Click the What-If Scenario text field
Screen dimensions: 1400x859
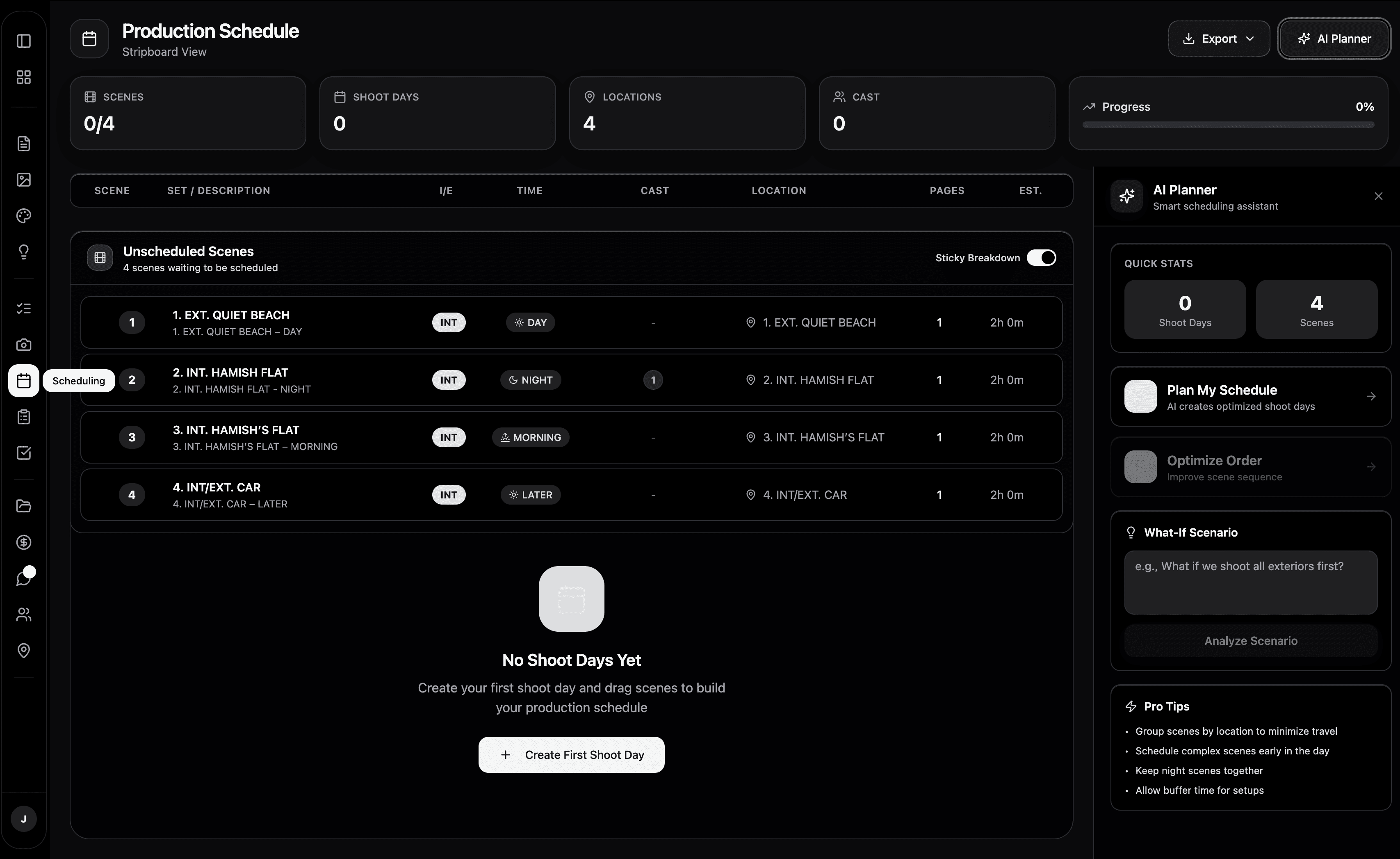(x=1250, y=582)
